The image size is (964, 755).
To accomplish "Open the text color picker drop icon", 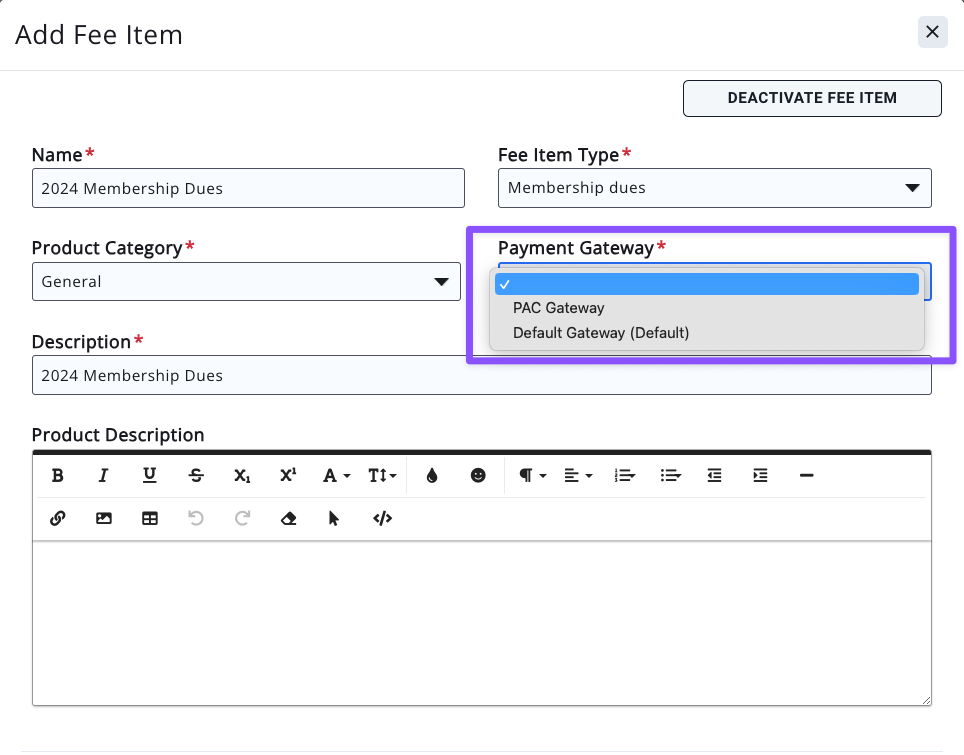I will coord(432,476).
